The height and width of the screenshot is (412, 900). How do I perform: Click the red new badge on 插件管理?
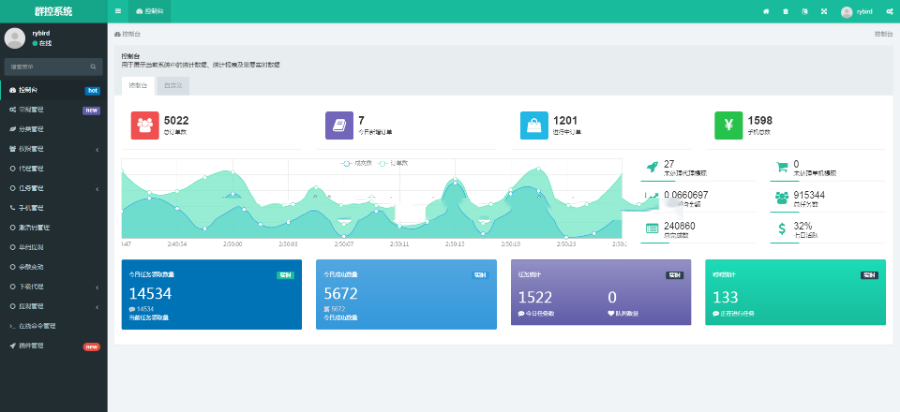91,347
